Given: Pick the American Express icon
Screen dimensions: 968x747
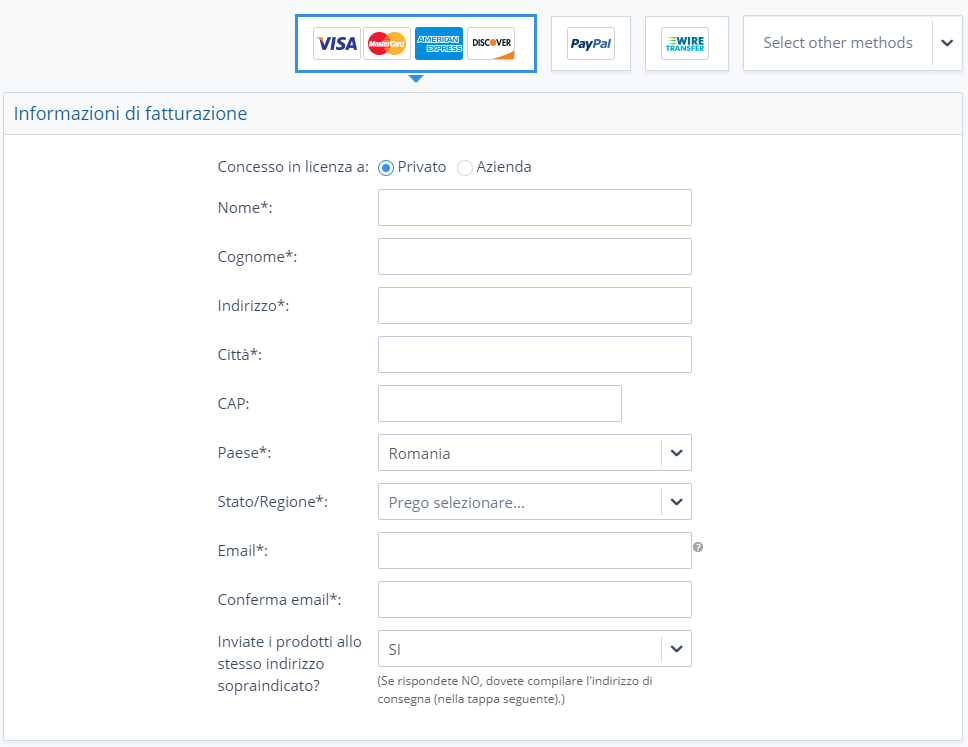Looking at the screenshot, I should [438, 43].
